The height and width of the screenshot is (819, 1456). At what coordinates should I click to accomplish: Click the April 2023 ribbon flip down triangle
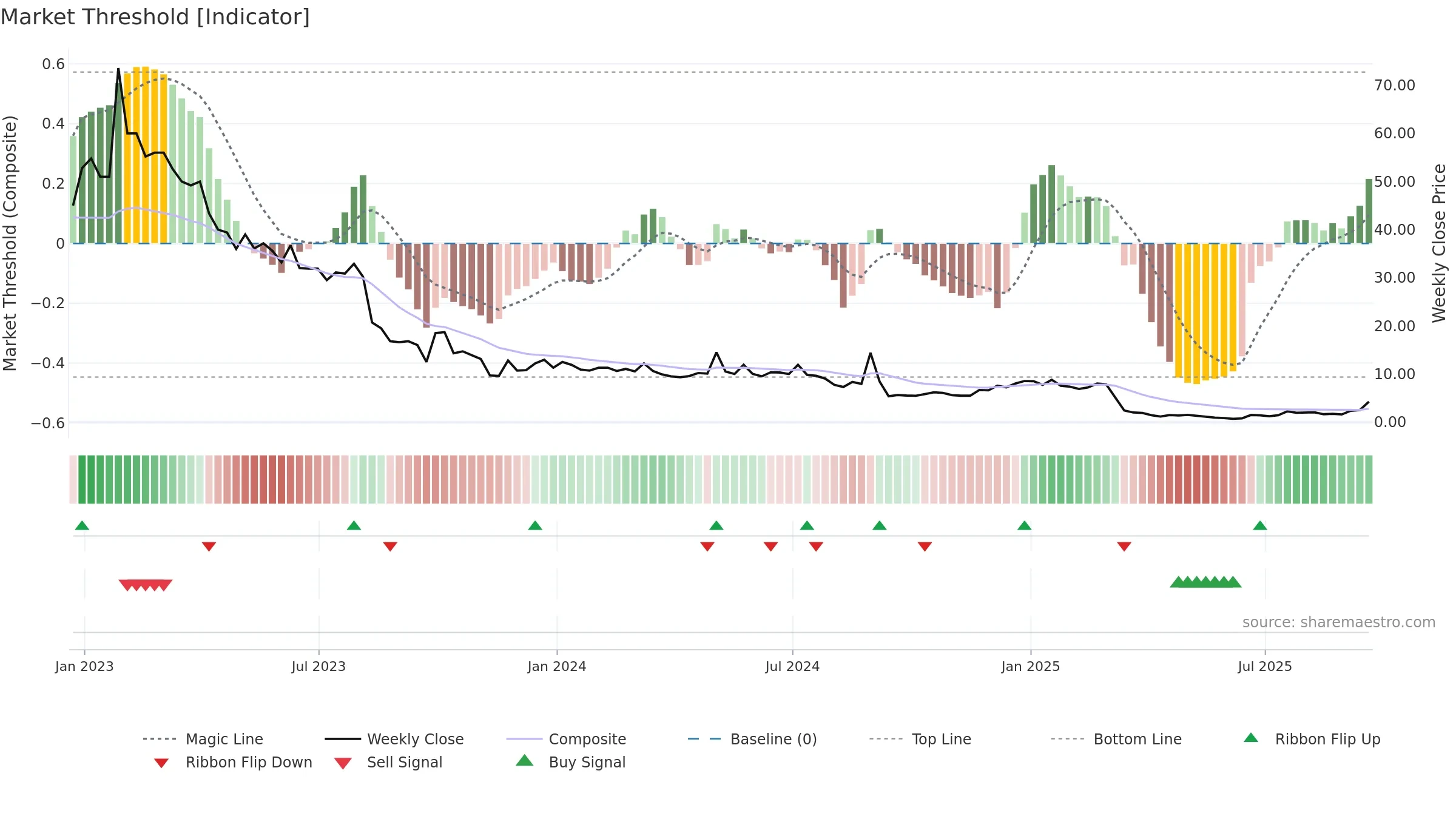209,547
